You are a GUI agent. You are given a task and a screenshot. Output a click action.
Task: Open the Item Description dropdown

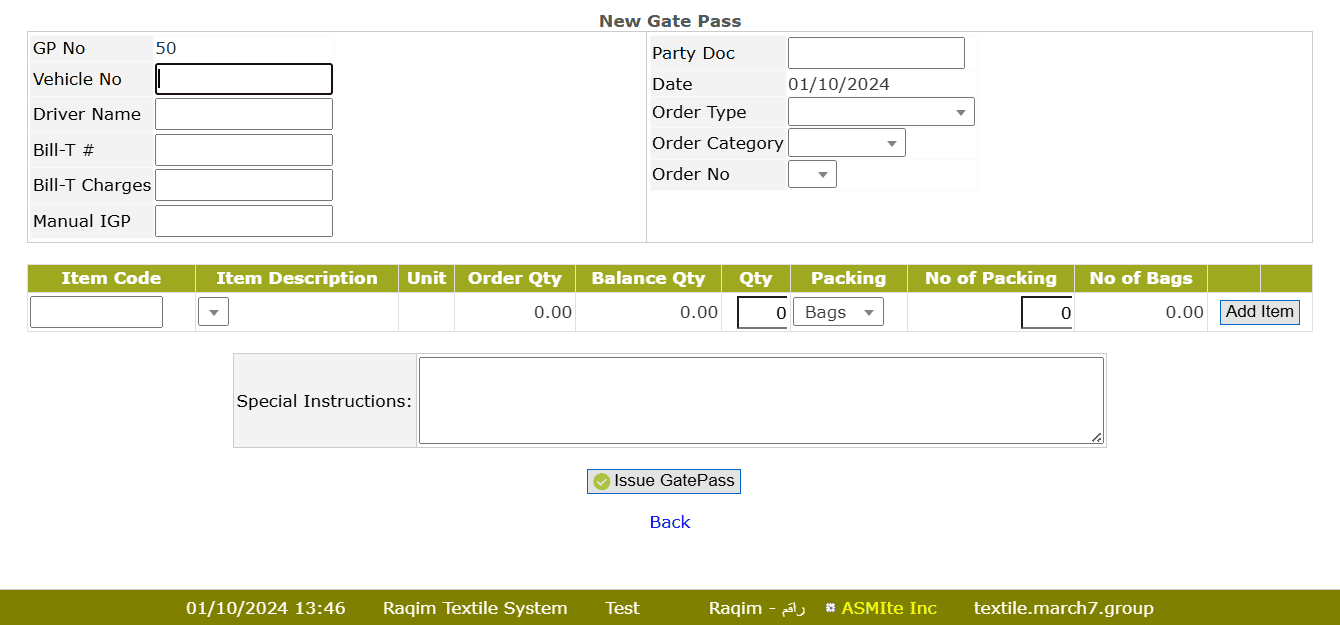pos(213,312)
